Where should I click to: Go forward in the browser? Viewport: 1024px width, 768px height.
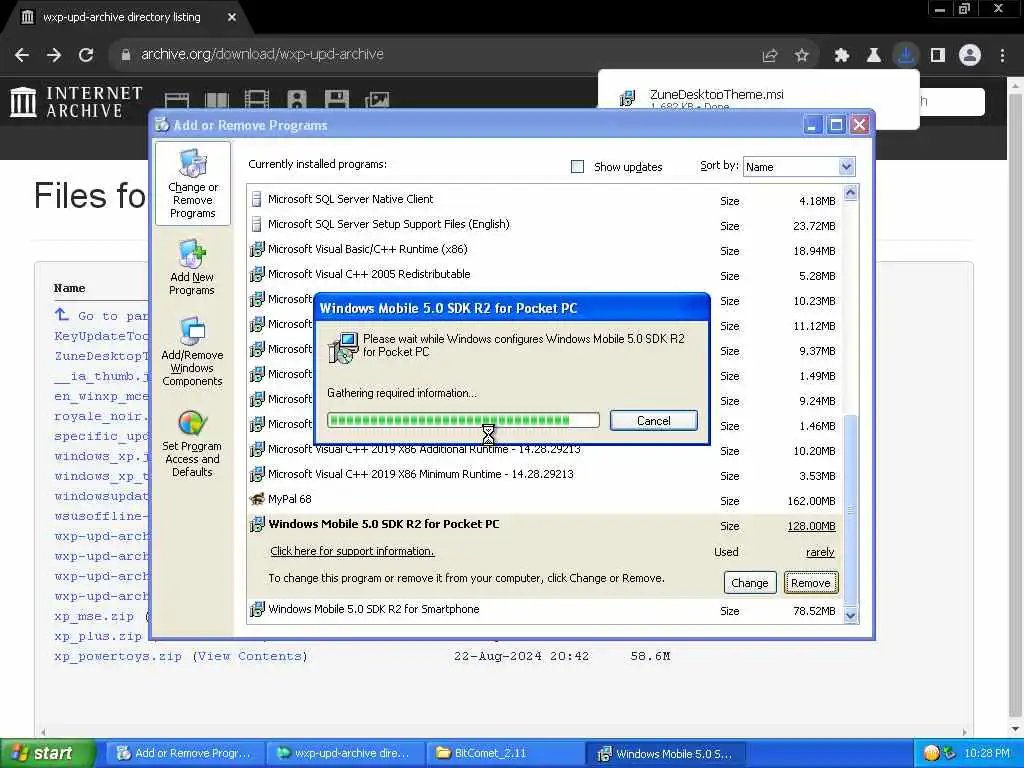(54, 55)
